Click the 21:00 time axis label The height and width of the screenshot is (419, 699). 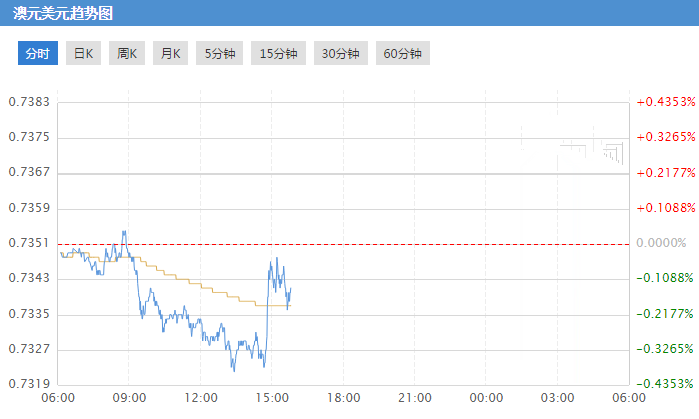(x=415, y=398)
